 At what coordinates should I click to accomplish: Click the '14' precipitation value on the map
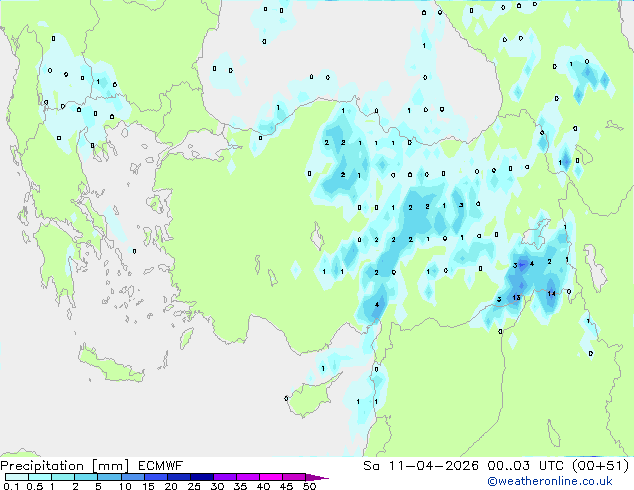point(552,294)
